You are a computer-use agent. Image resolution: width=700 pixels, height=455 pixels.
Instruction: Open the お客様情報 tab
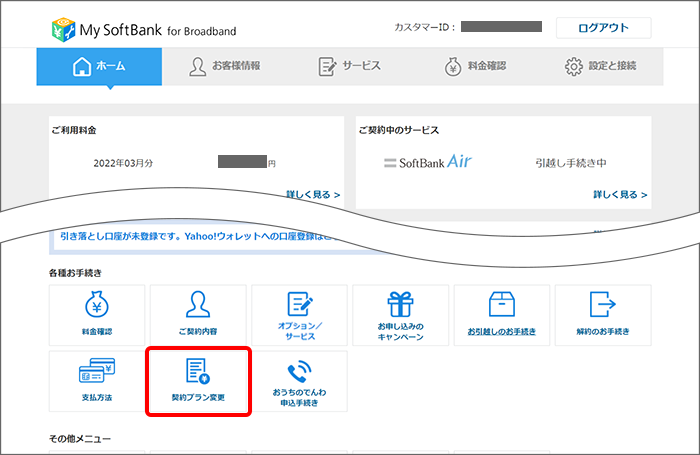pyautogui.click(x=225, y=67)
